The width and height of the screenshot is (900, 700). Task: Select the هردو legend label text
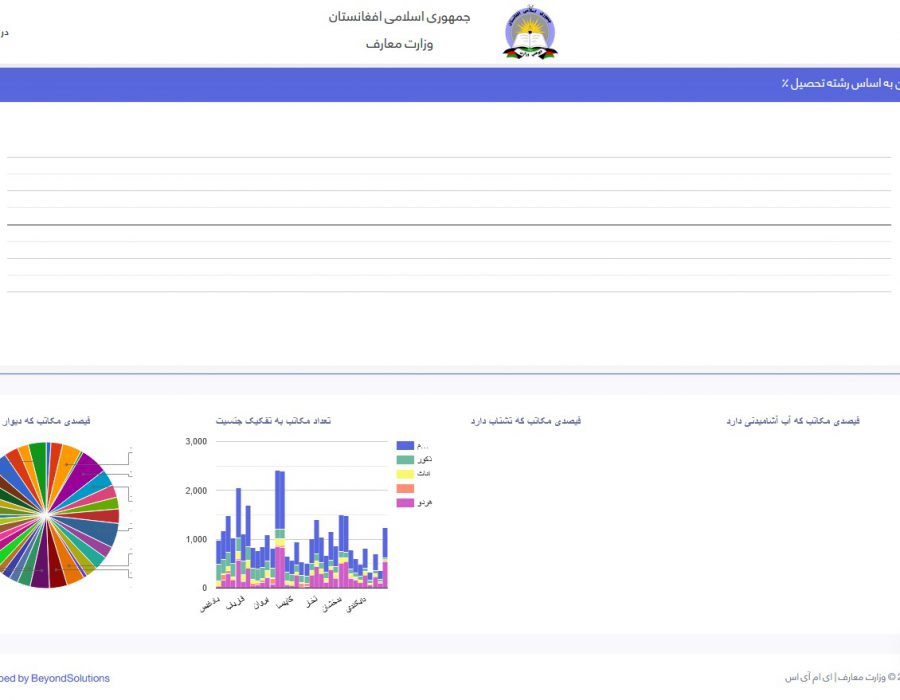click(x=425, y=502)
